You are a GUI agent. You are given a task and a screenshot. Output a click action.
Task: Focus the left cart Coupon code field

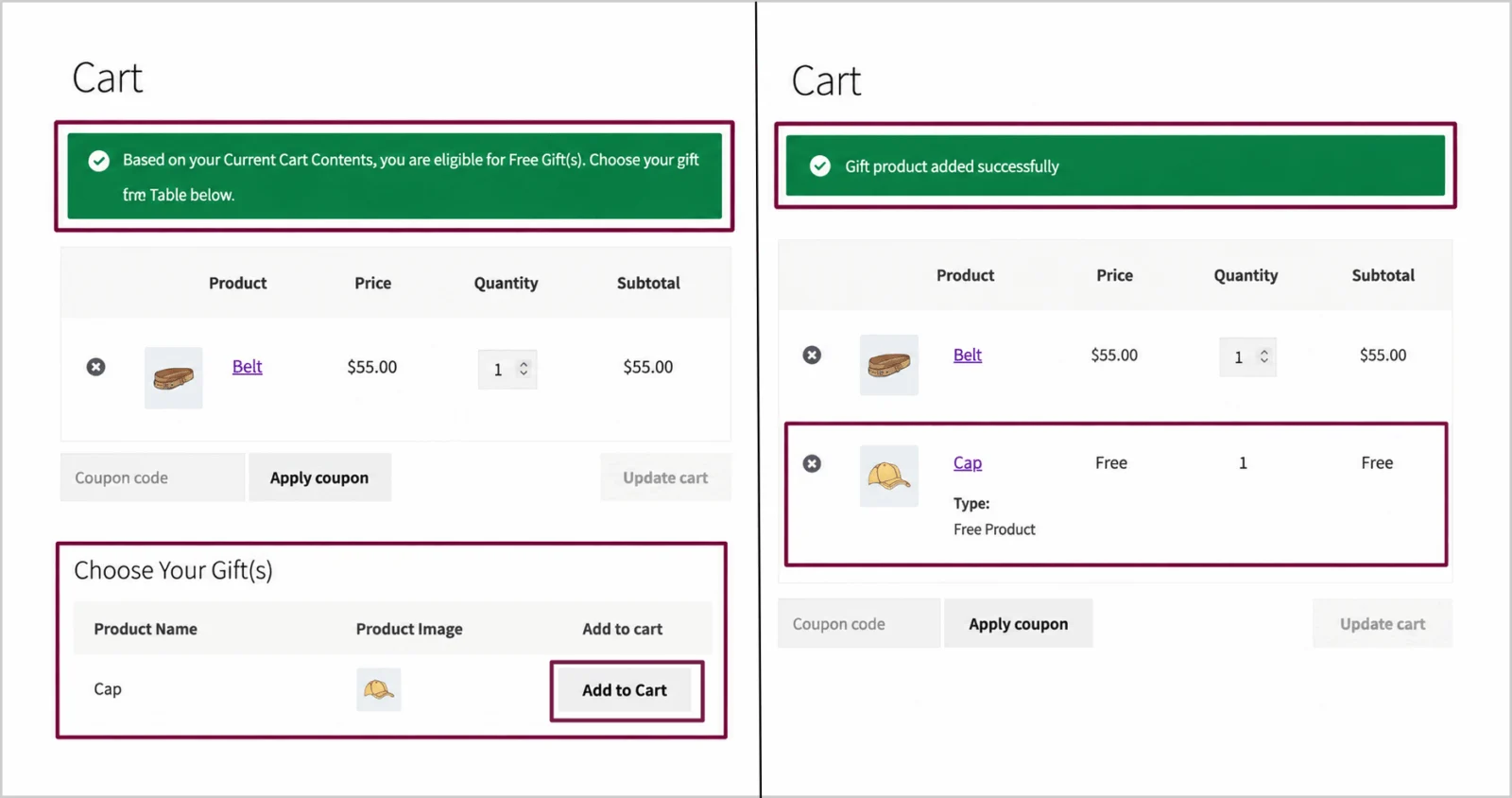(153, 477)
